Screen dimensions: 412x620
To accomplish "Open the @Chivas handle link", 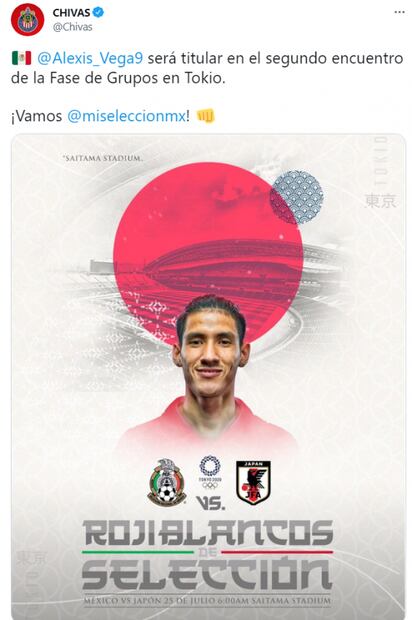I will pyautogui.click(x=72, y=27).
